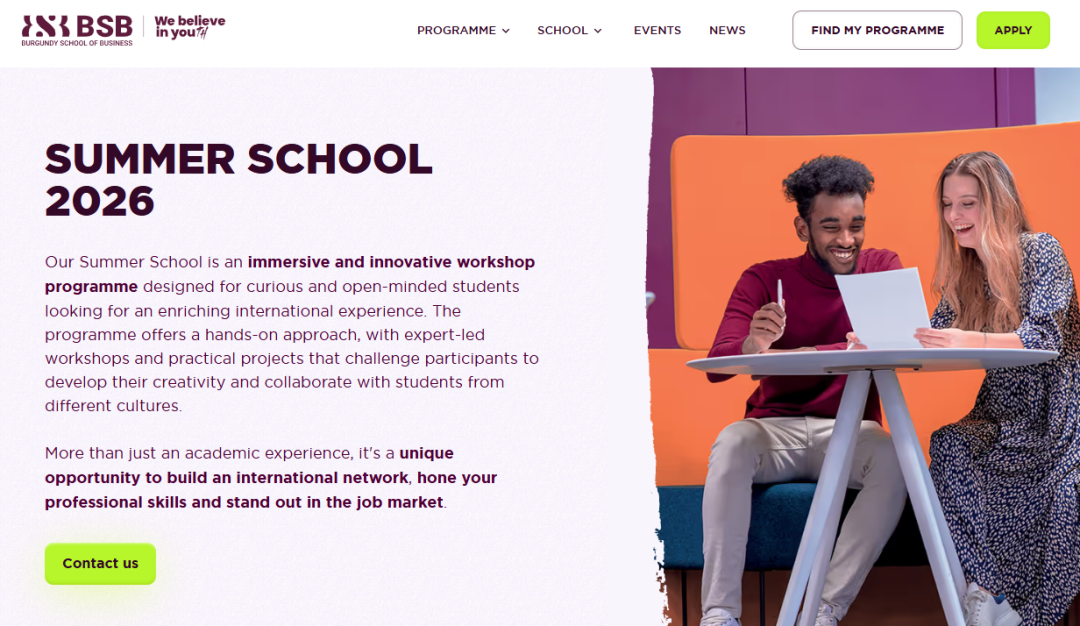1080x626 pixels.
Task: Click the Summer School 2026 heading
Action: pyautogui.click(x=238, y=180)
